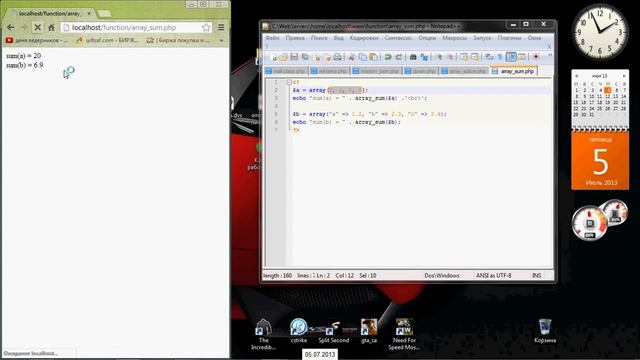Start macro recording with red dot icon
Image resolution: width=640 pixels, height=360 pixels.
536,57
